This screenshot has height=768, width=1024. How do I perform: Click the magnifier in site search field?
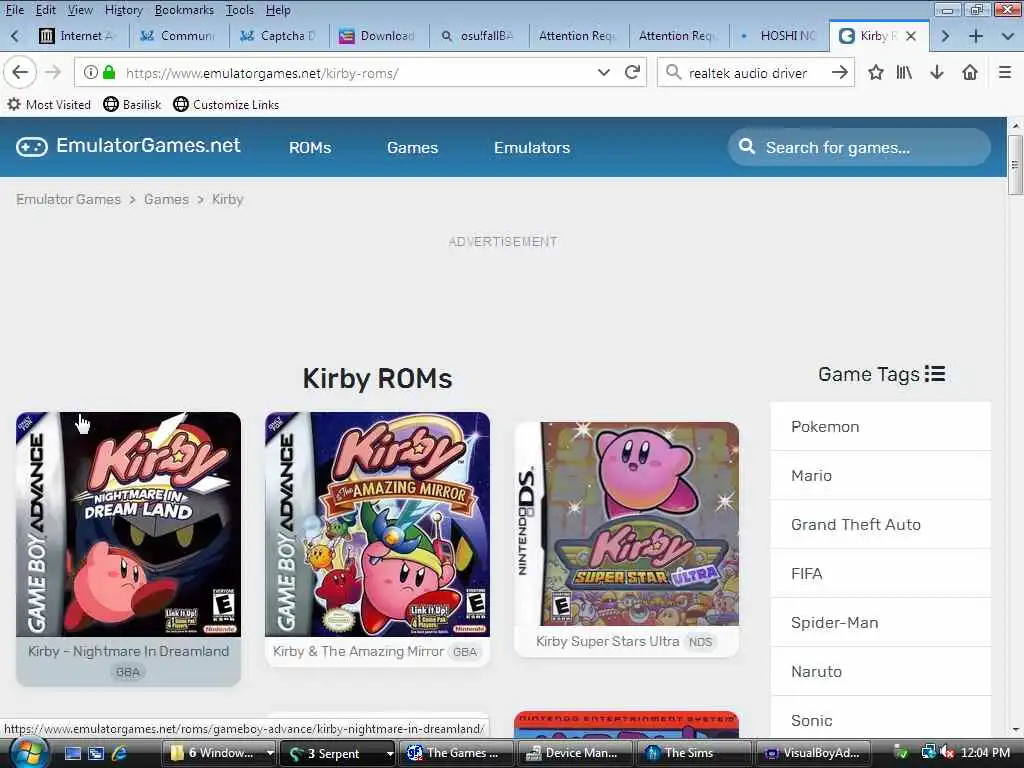(x=746, y=146)
